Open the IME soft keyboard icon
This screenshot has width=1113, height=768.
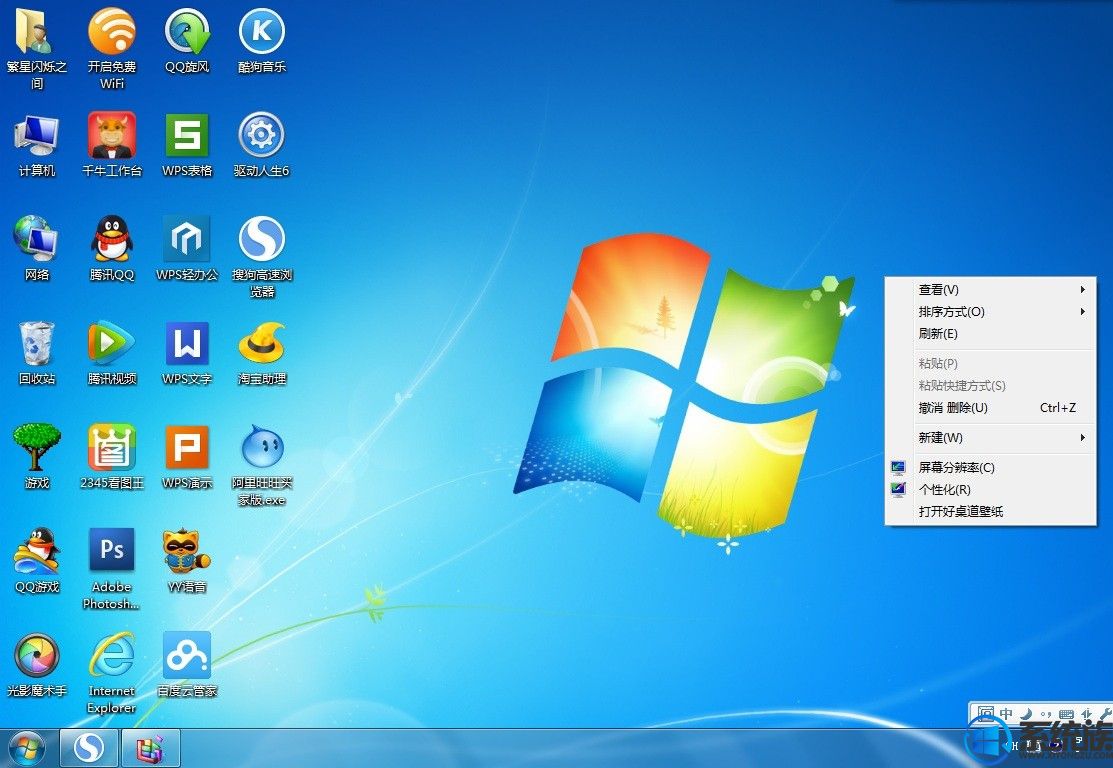pos(1065,713)
